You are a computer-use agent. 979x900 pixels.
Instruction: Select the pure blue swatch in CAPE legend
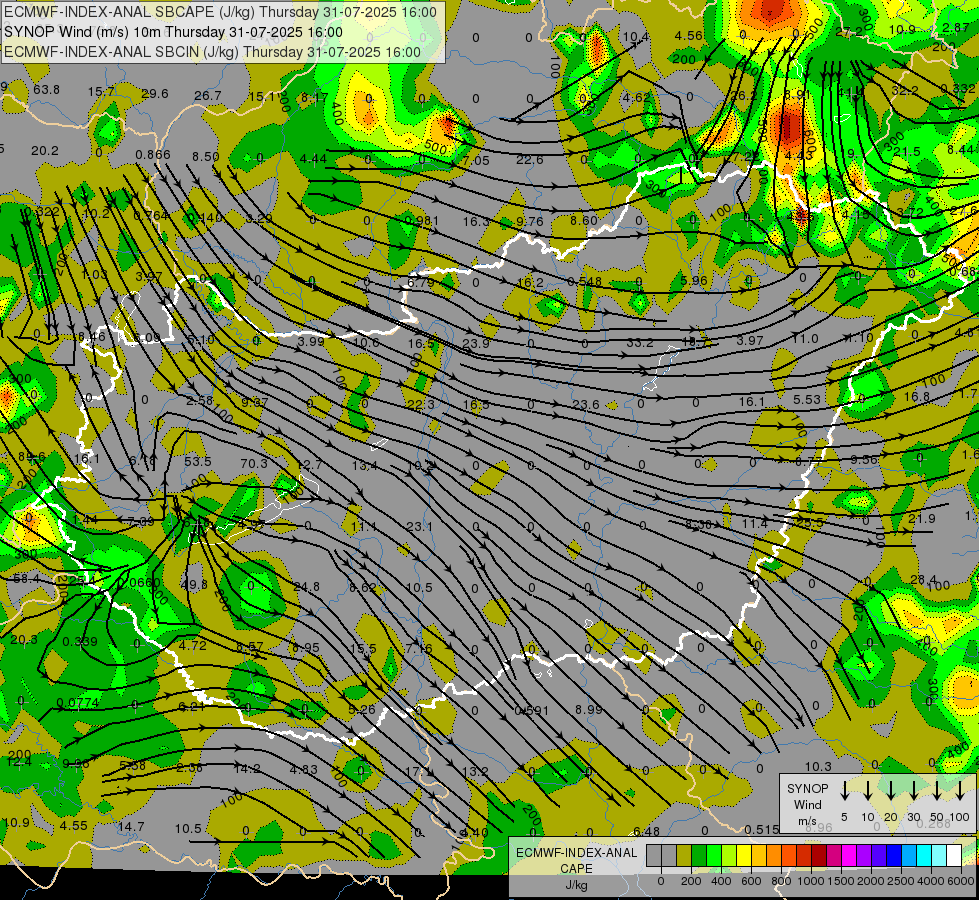click(x=894, y=856)
